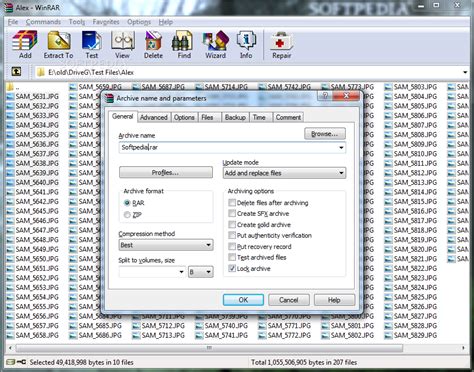Image resolution: width=474 pixels, height=372 pixels.
Task: Click the Delete toolbar icon
Action: [153, 45]
